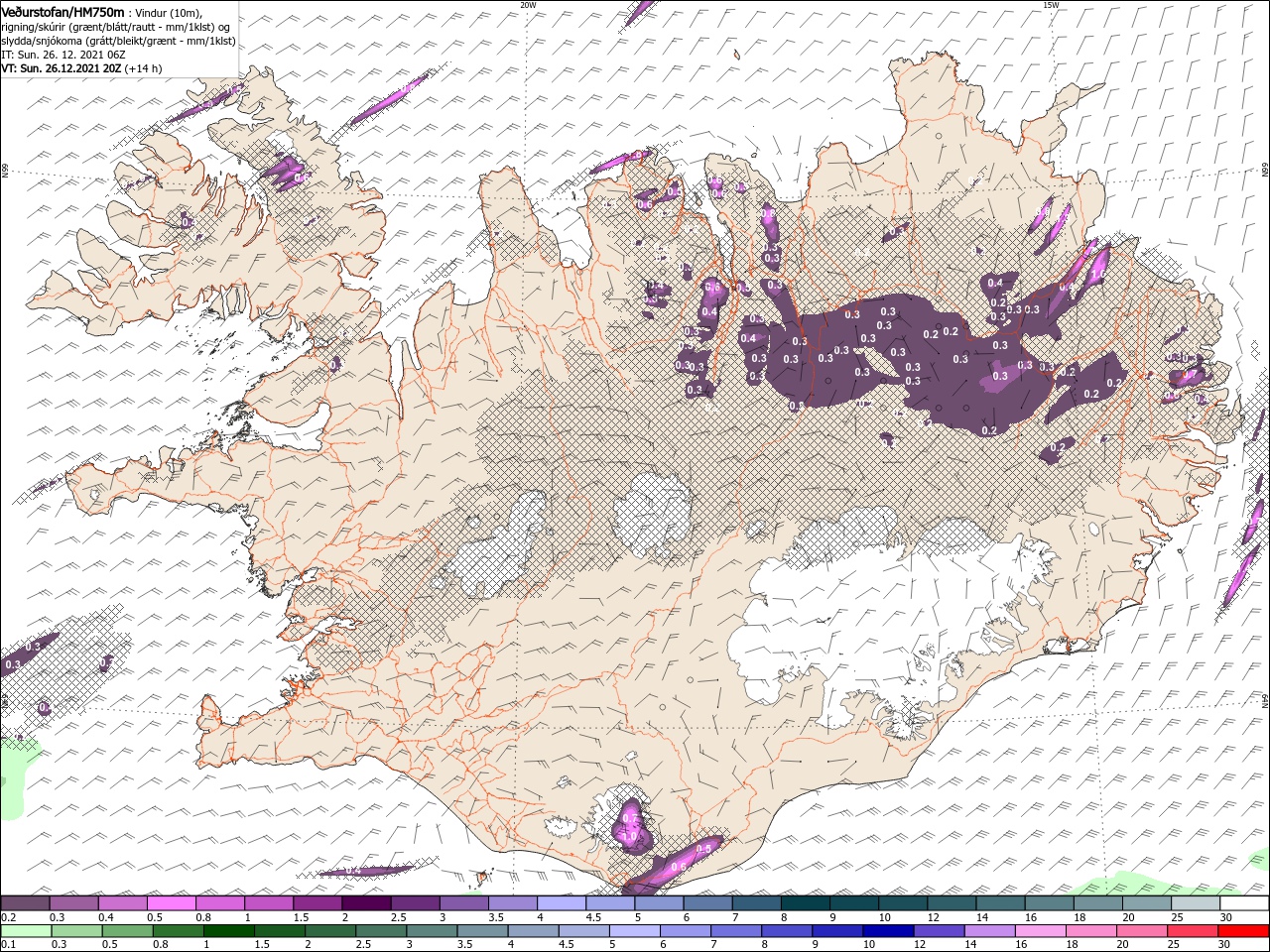This screenshot has width=1270, height=952.
Task: Pick top-row legend swatch between 0.2 and 0.3
Action: tap(25, 903)
